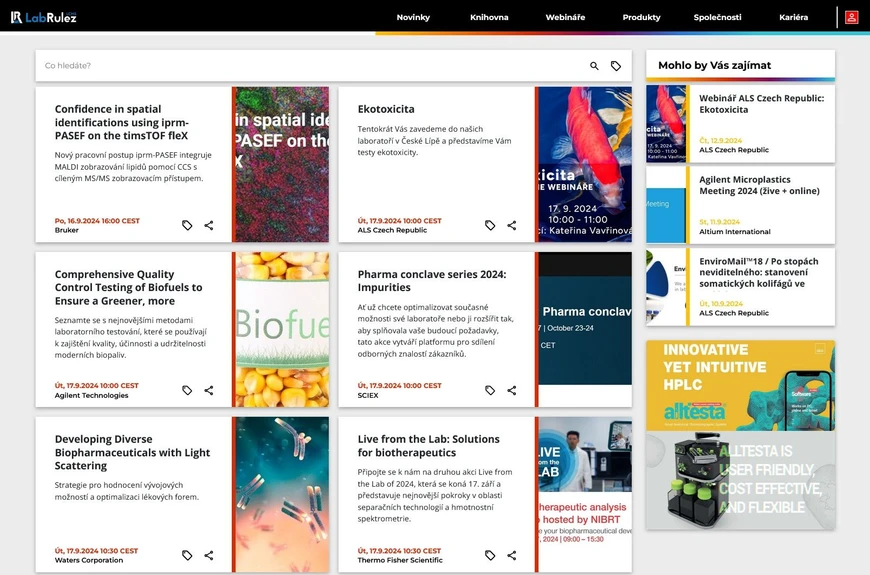
Task: Share the Developing Diverse Biopharmaceuticals card
Action: coord(209,555)
